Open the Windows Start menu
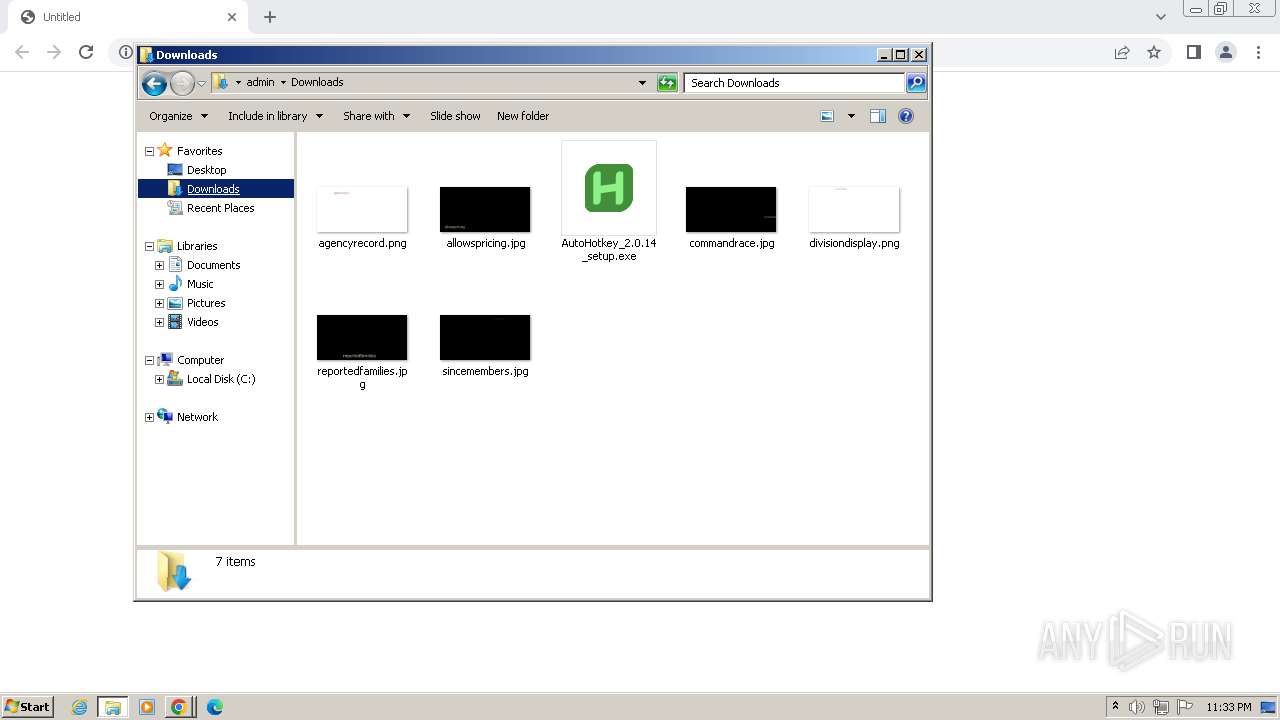 [28, 706]
